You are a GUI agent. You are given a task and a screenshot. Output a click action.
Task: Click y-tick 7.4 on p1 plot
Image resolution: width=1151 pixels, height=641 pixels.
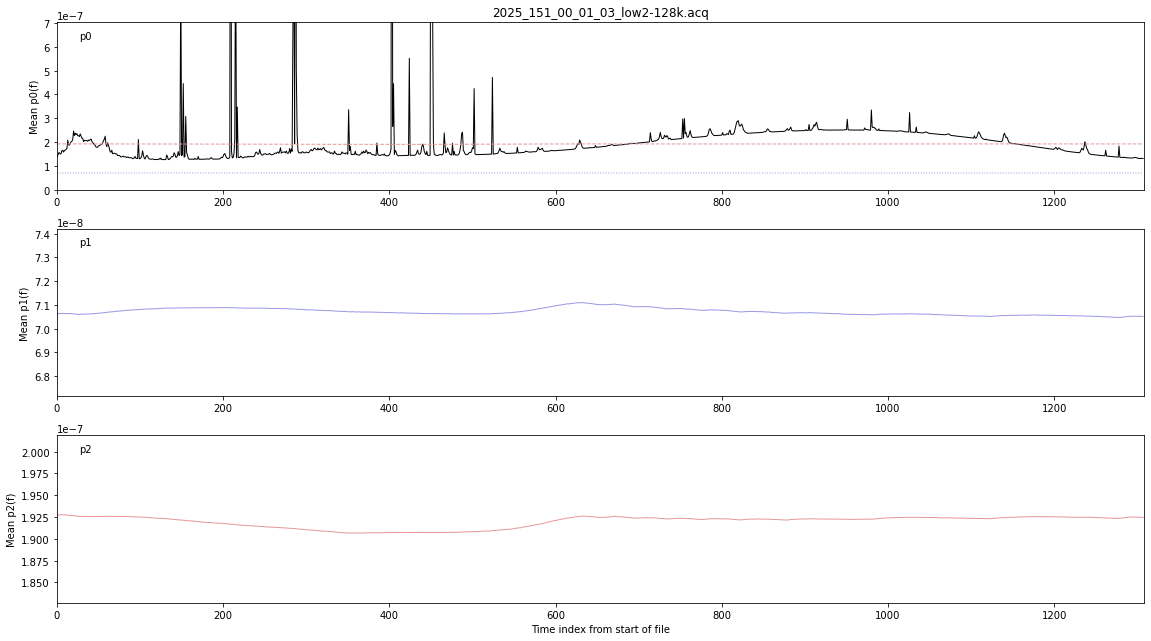pyautogui.click(x=43, y=234)
